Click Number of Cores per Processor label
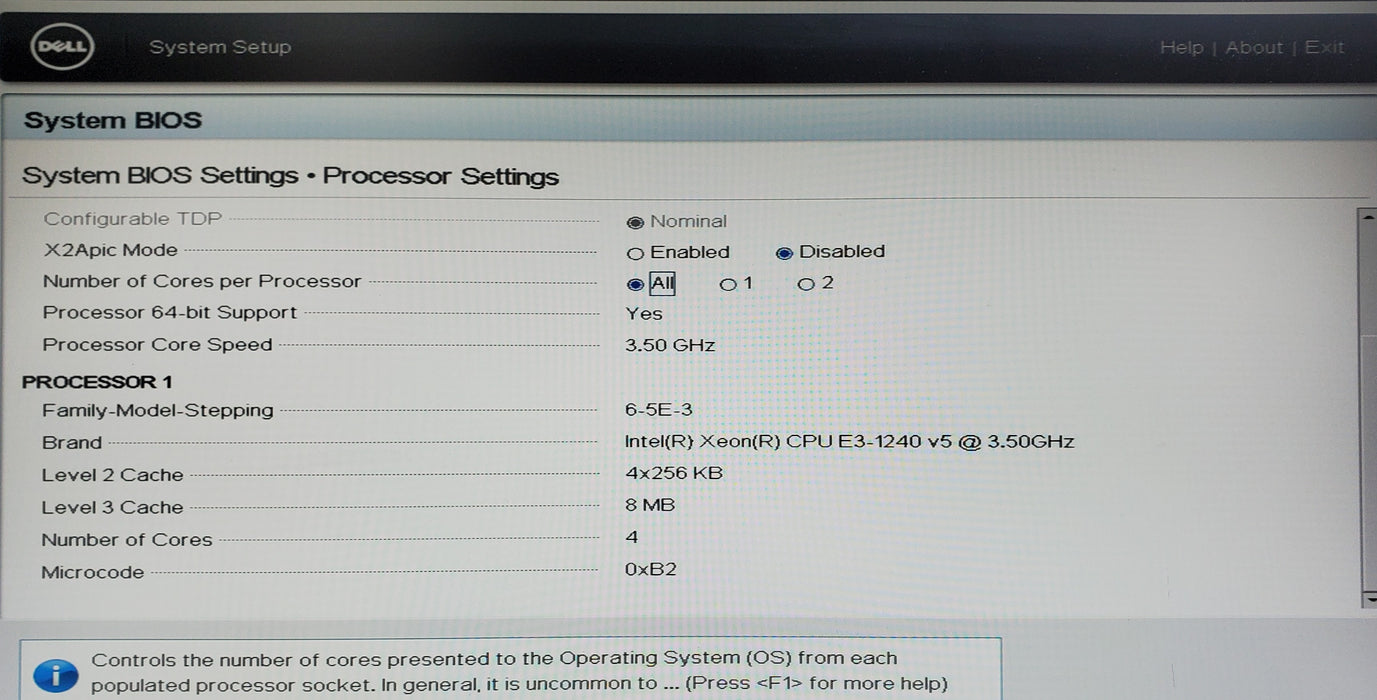 pos(202,281)
